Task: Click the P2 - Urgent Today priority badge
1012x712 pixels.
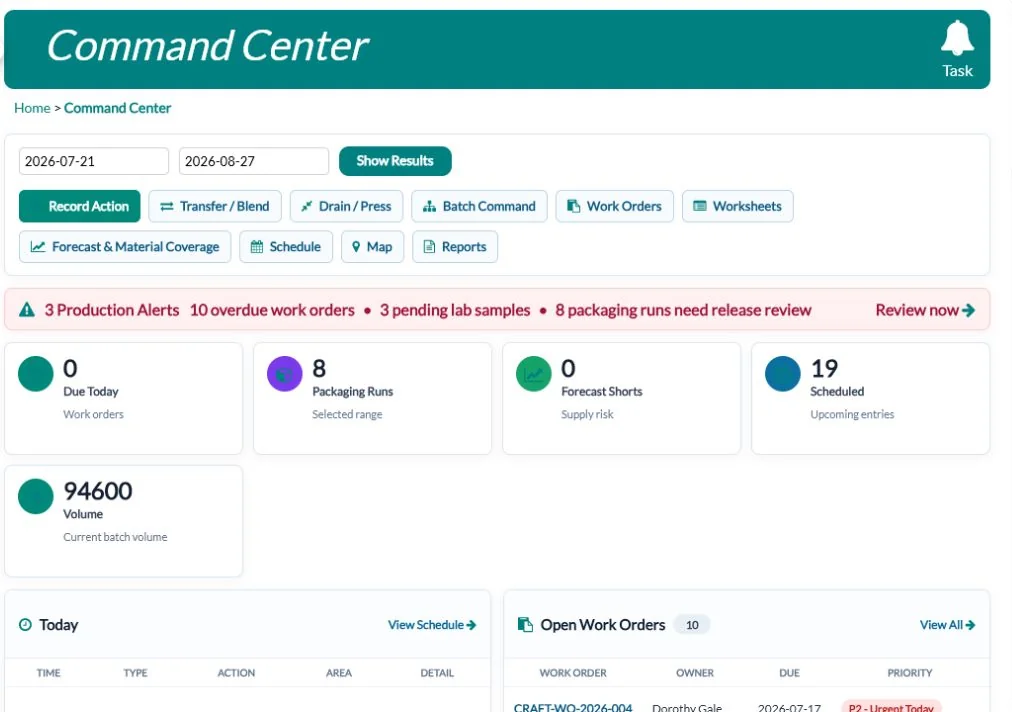Action: pyautogui.click(x=891, y=707)
